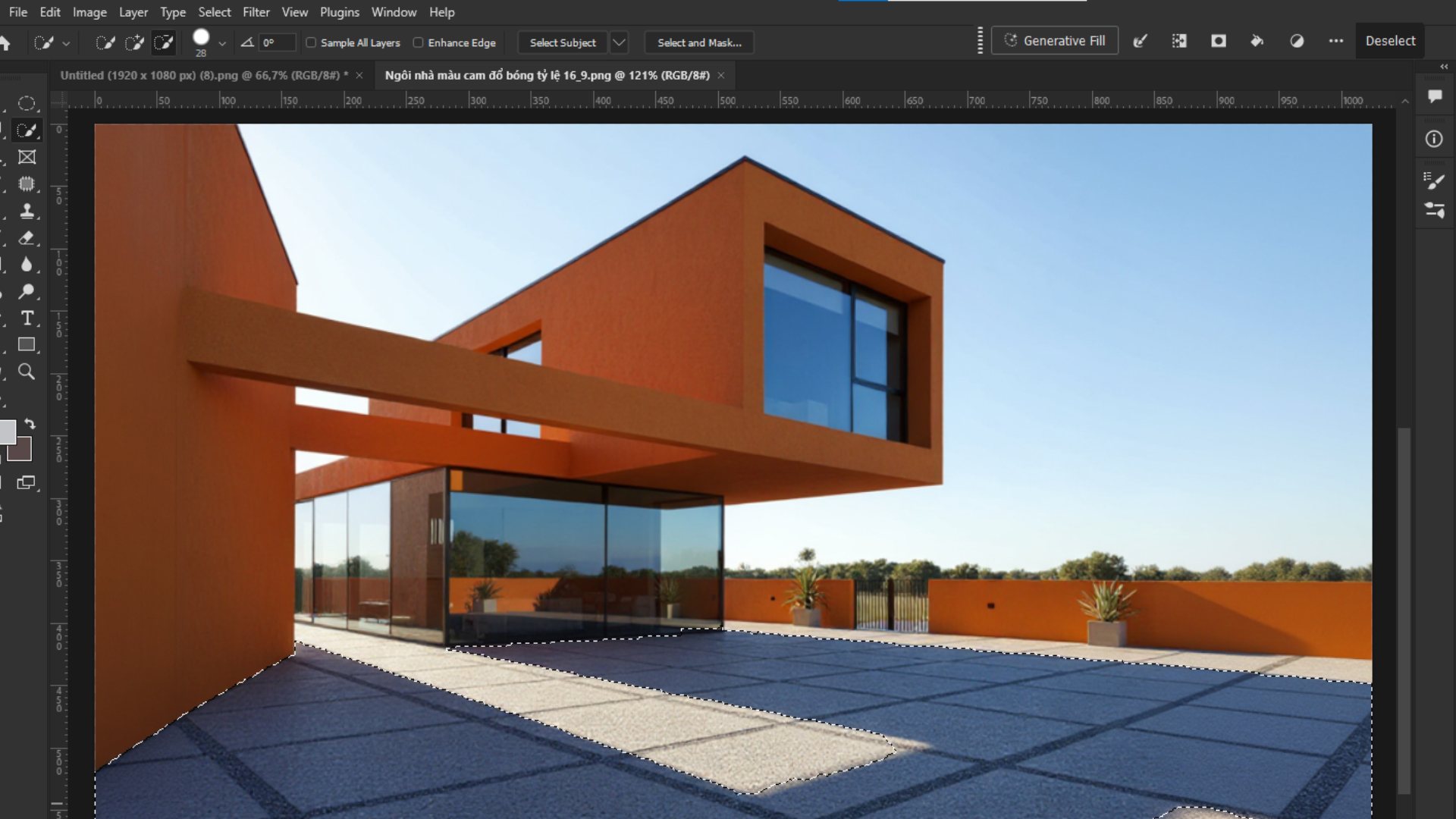
Task: Select the Elliptical Marquee tool
Action: pos(27,103)
